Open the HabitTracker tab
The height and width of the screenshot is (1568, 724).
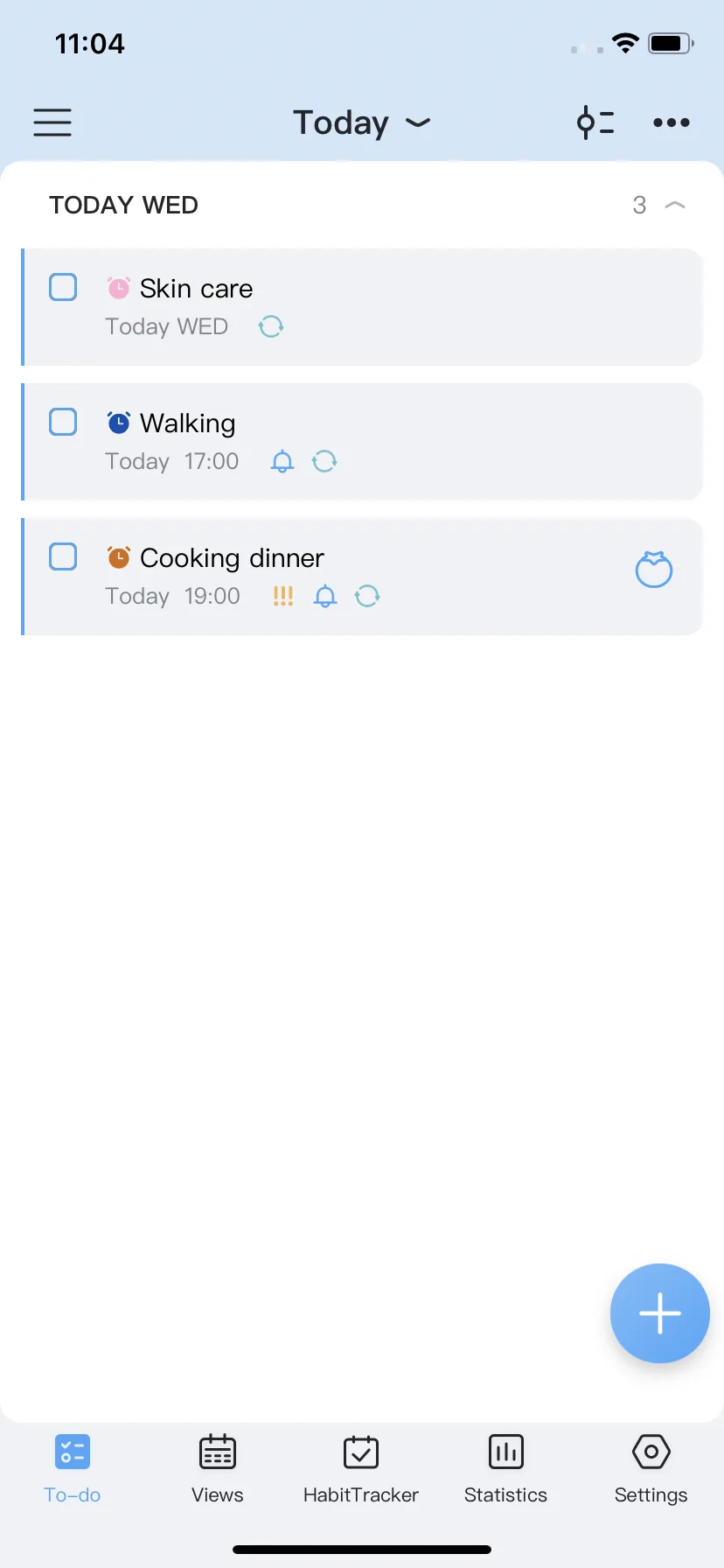click(x=361, y=1469)
